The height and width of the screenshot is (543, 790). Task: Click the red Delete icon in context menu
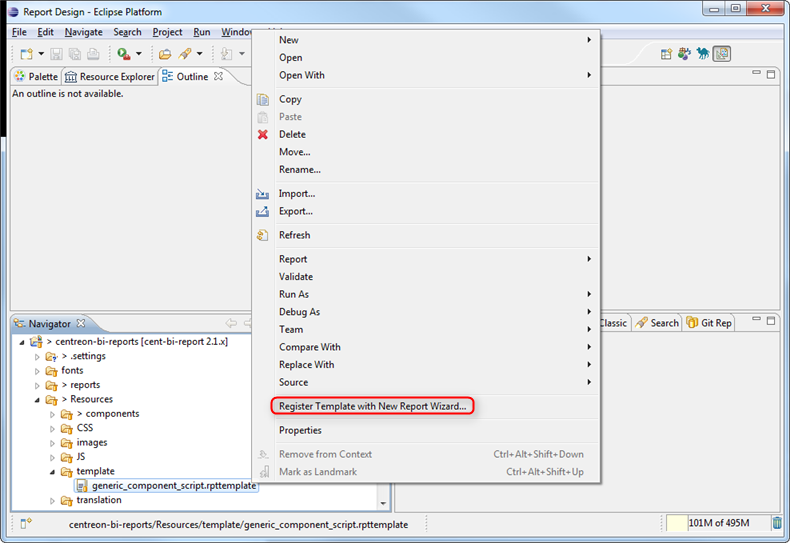tap(263, 134)
